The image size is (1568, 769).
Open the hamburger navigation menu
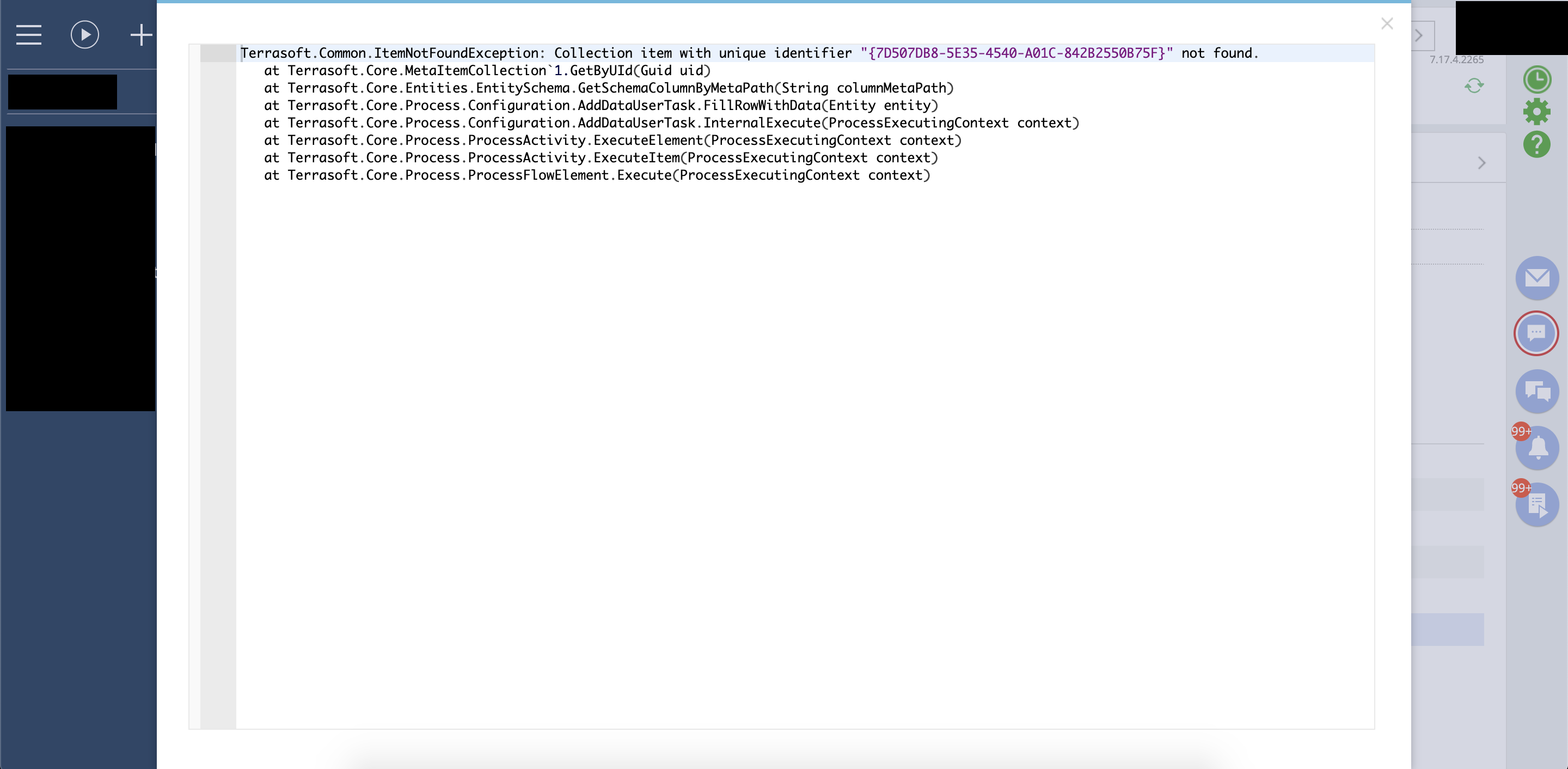(x=29, y=35)
